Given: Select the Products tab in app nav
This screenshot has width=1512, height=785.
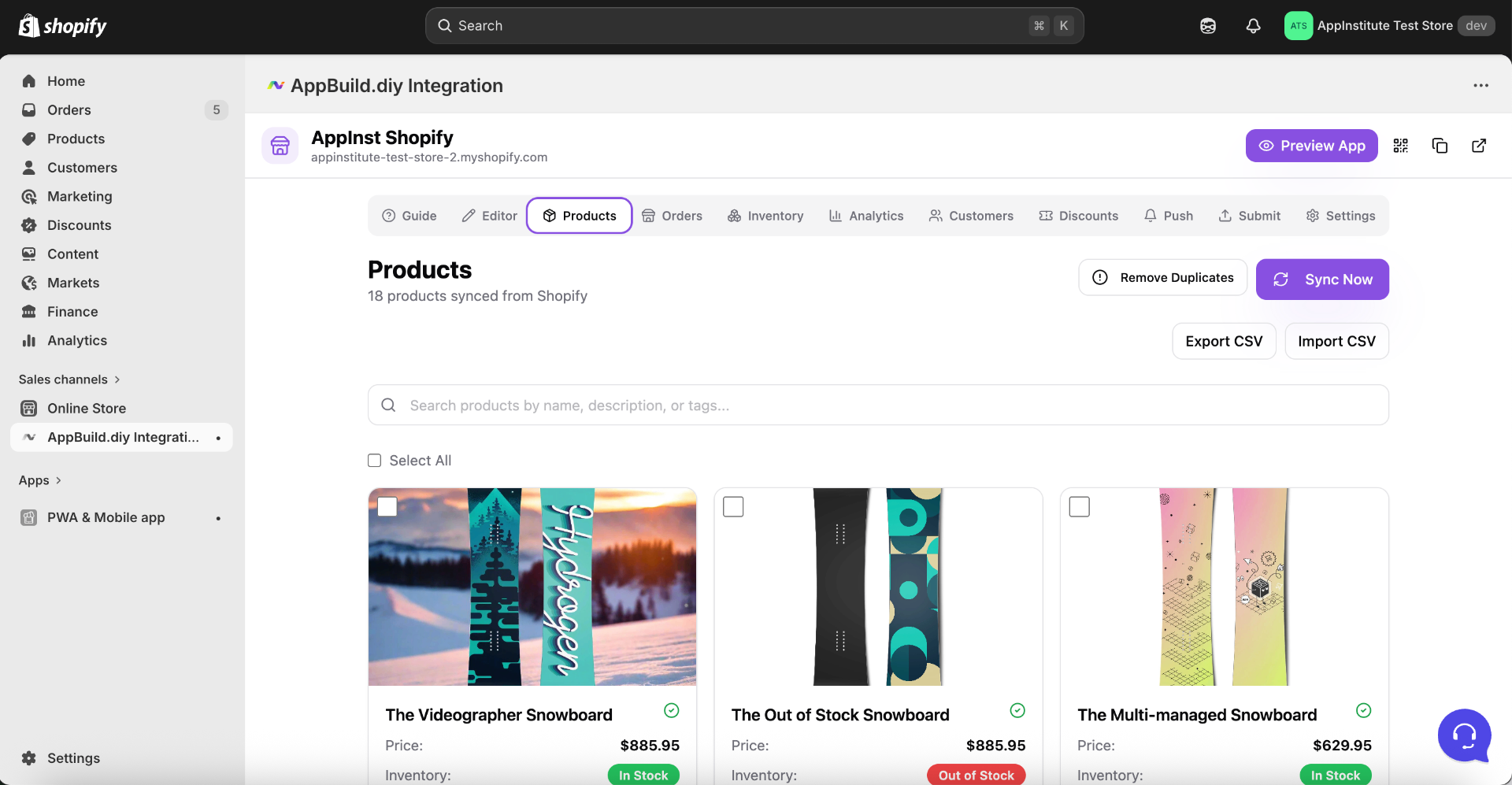Looking at the screenshot, I should [580, 216].
